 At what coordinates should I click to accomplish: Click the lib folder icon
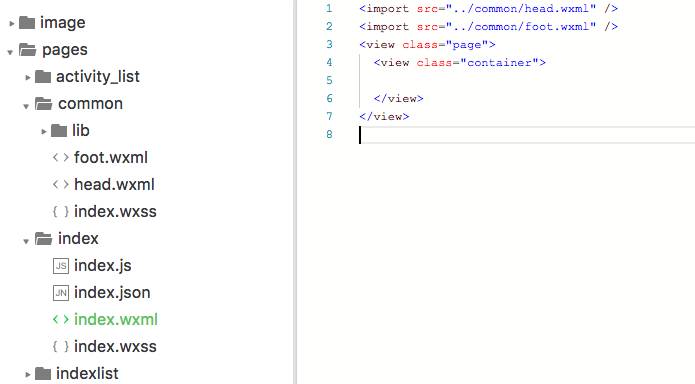coord(59,131)
